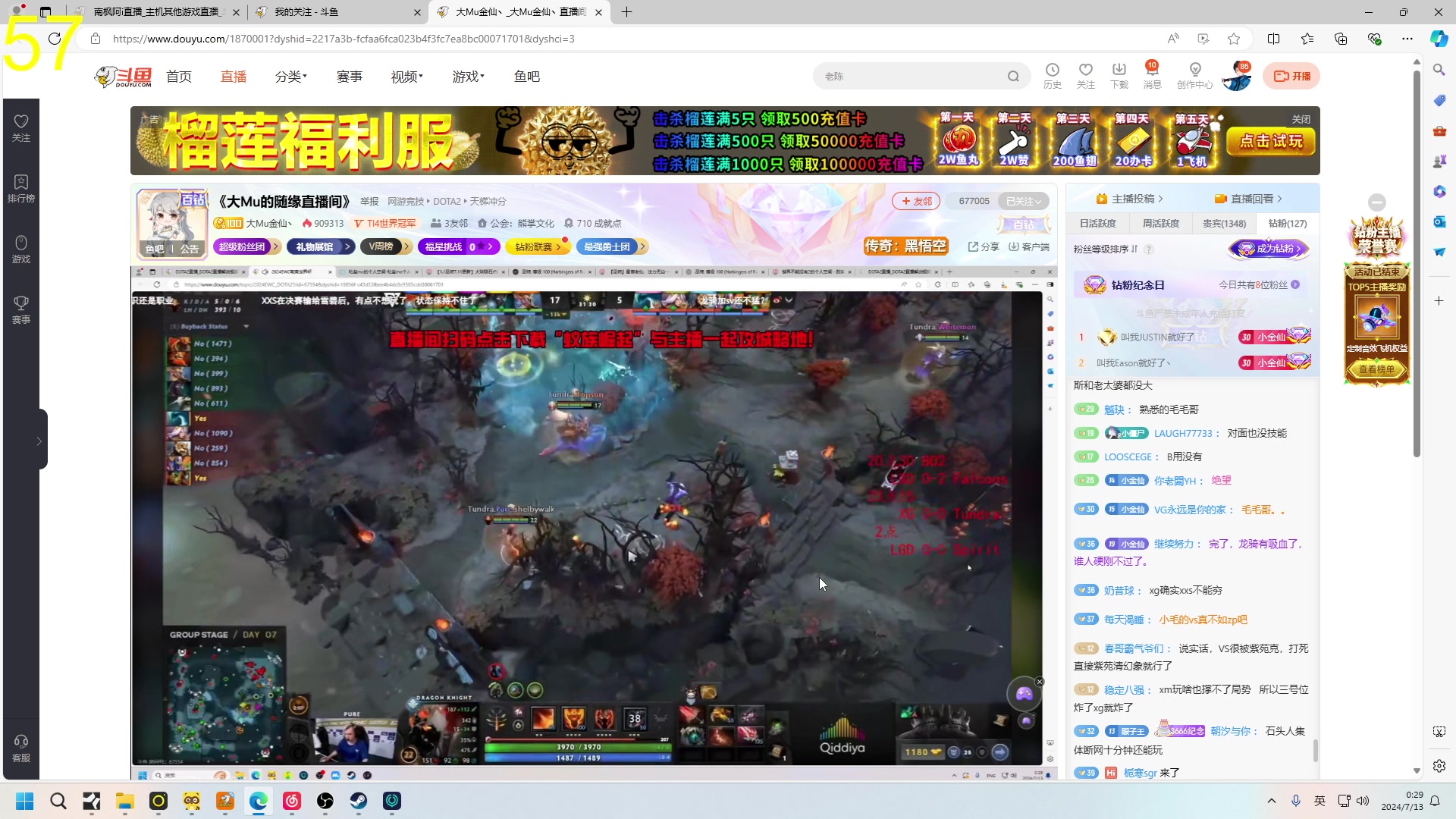Open Steam from the taskbar
The image size is (1456, 819).
[359, 801]
